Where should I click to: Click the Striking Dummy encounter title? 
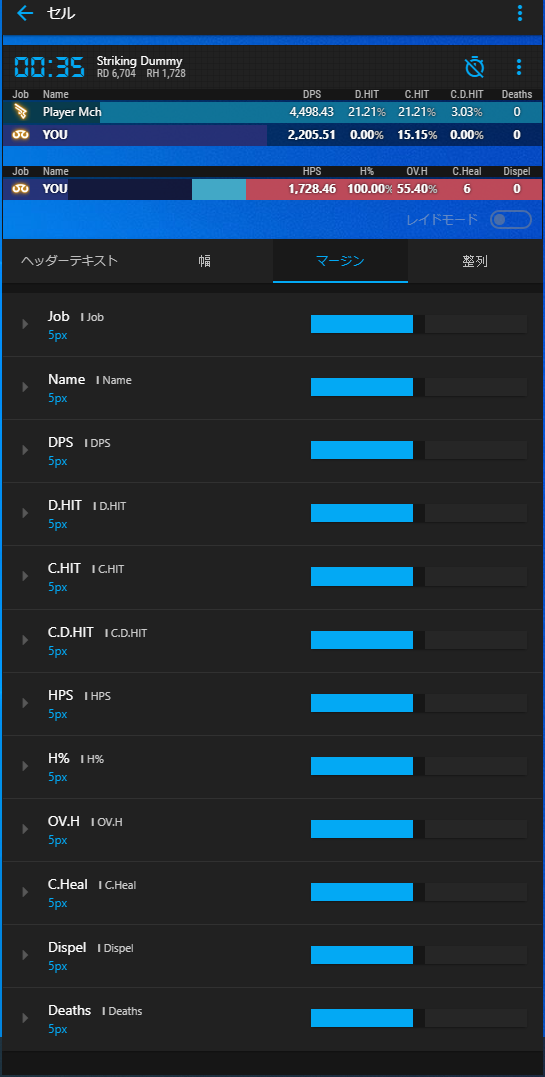tap(140, 61)
